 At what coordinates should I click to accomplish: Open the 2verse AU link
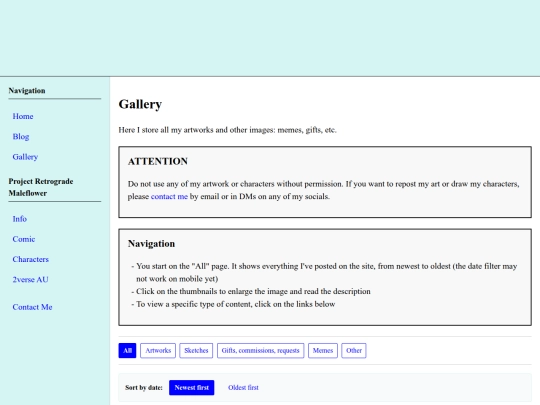point(30,280)
